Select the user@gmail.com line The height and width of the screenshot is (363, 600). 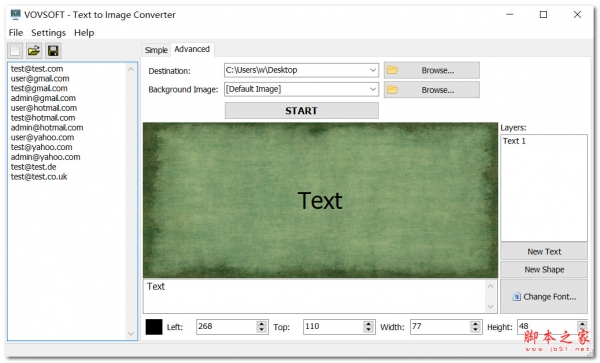click(x=40, y=78)
